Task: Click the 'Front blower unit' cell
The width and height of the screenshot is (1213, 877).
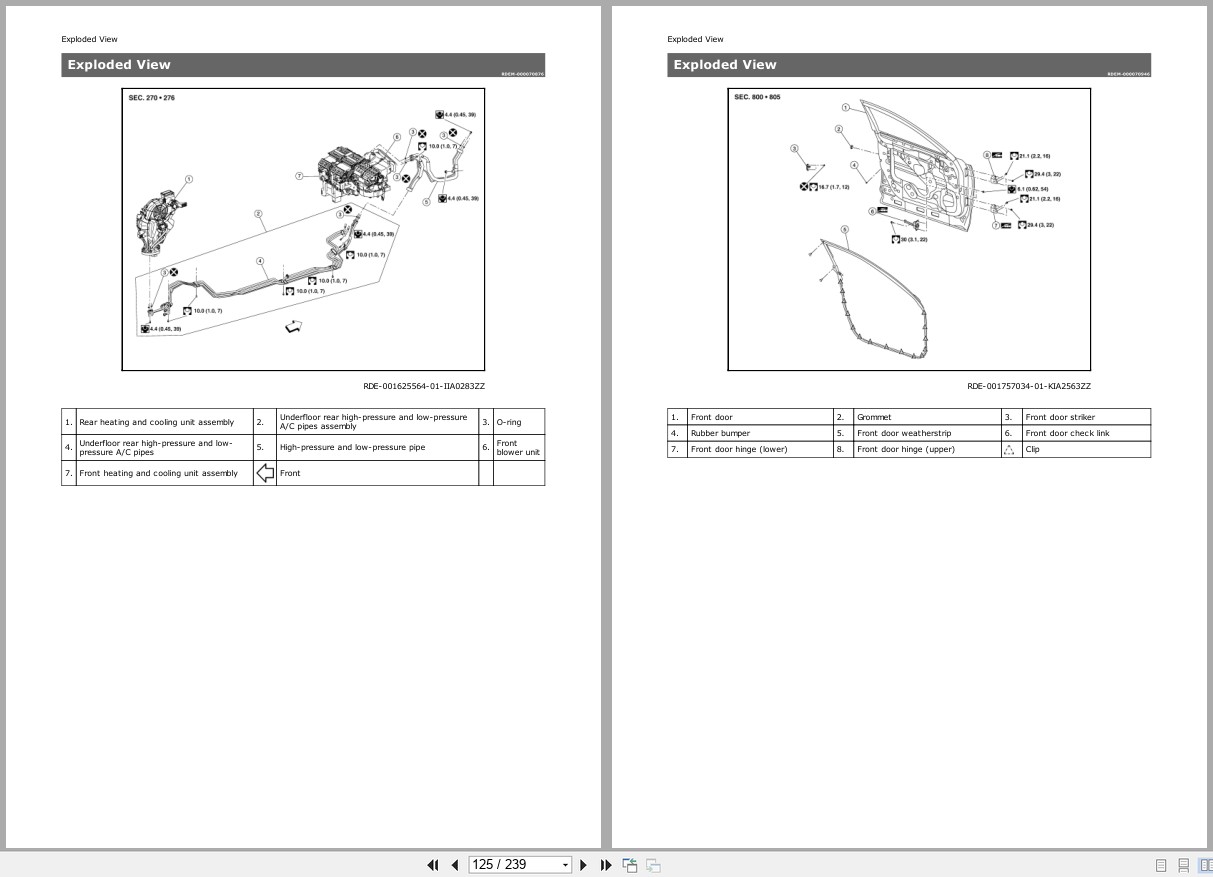Action: pos(519,448)
